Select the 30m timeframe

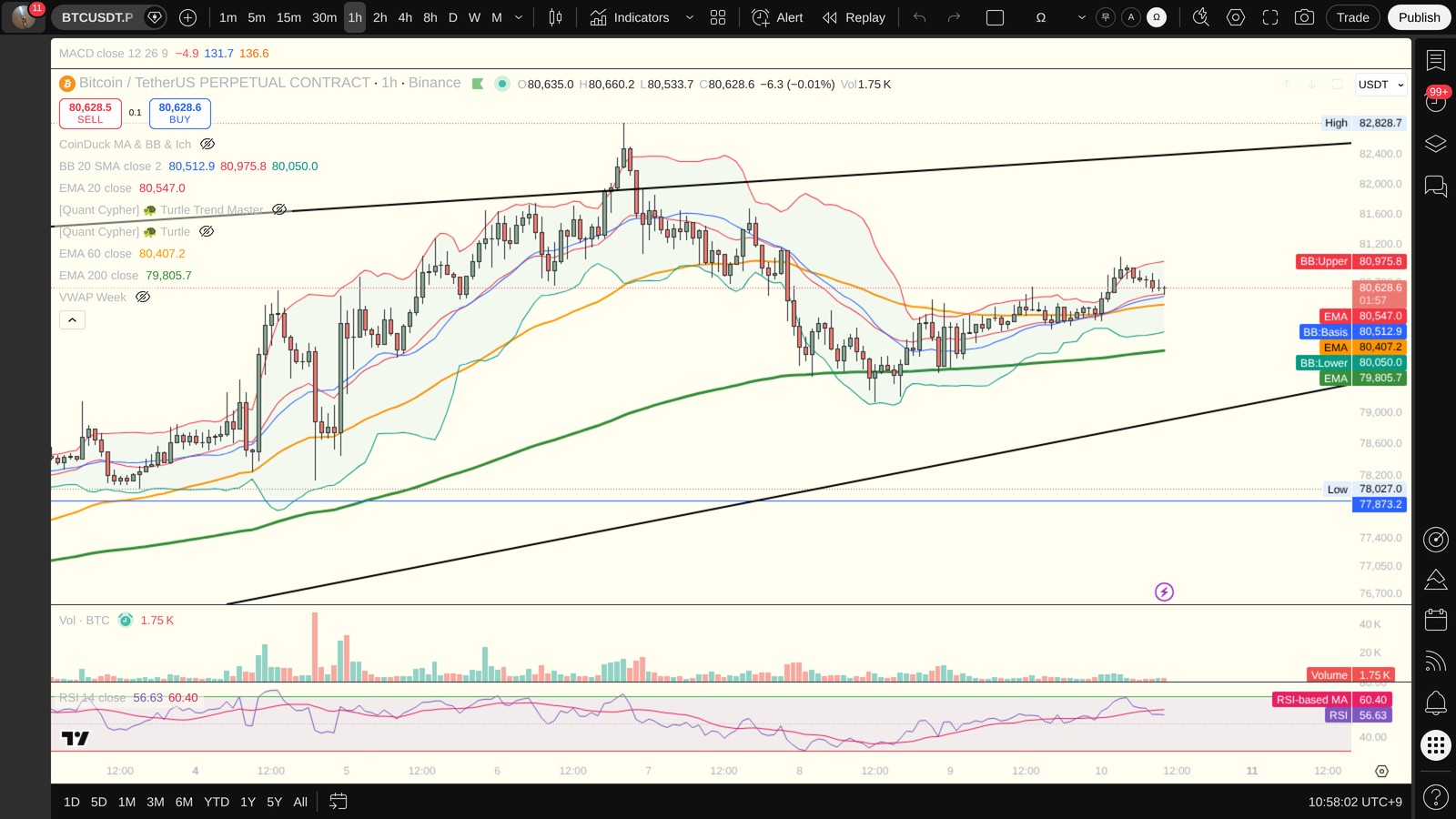pos(324,17)
